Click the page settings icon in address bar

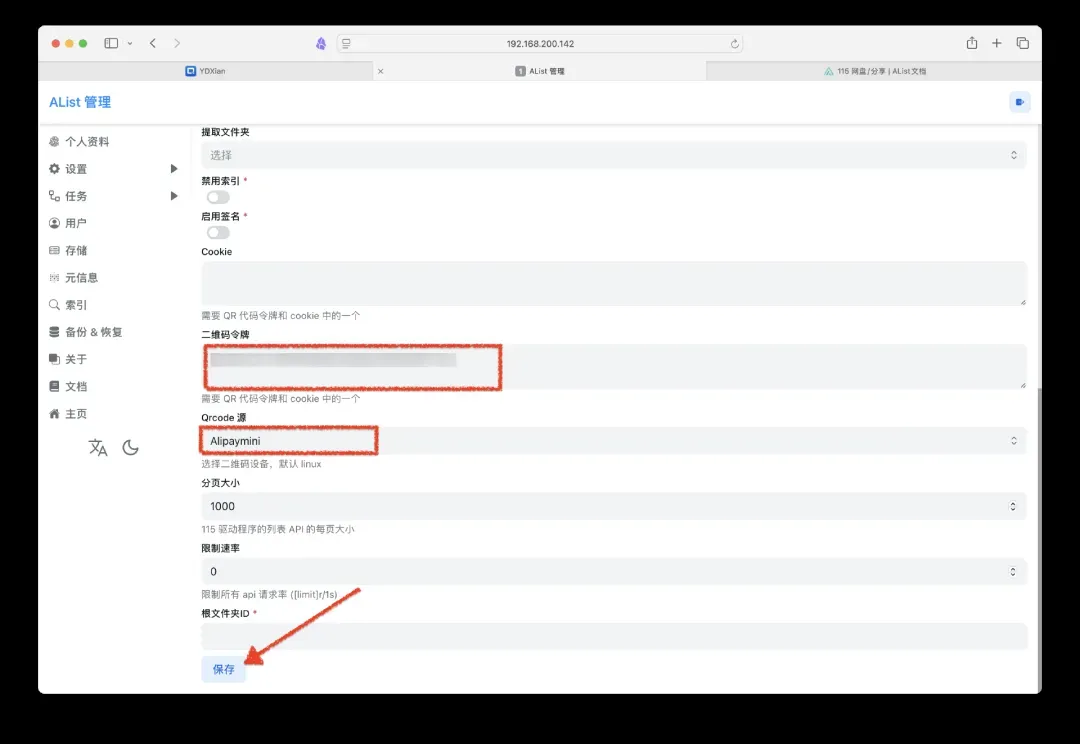click(x=346, y=43)
